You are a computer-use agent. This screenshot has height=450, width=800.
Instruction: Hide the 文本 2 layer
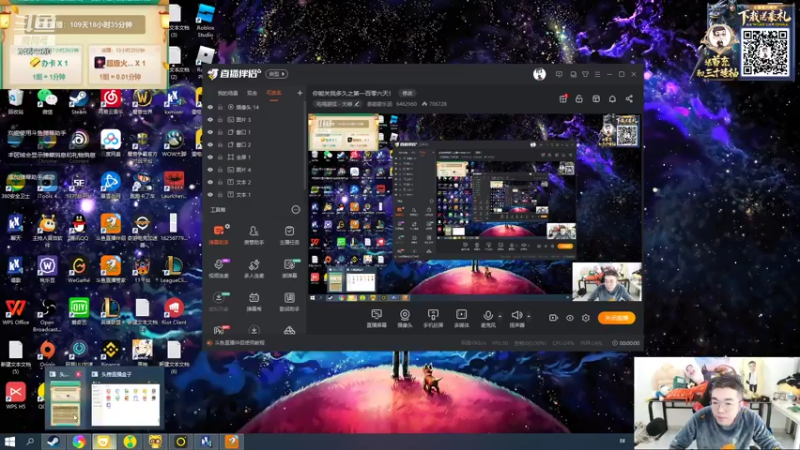pos(210,182)
